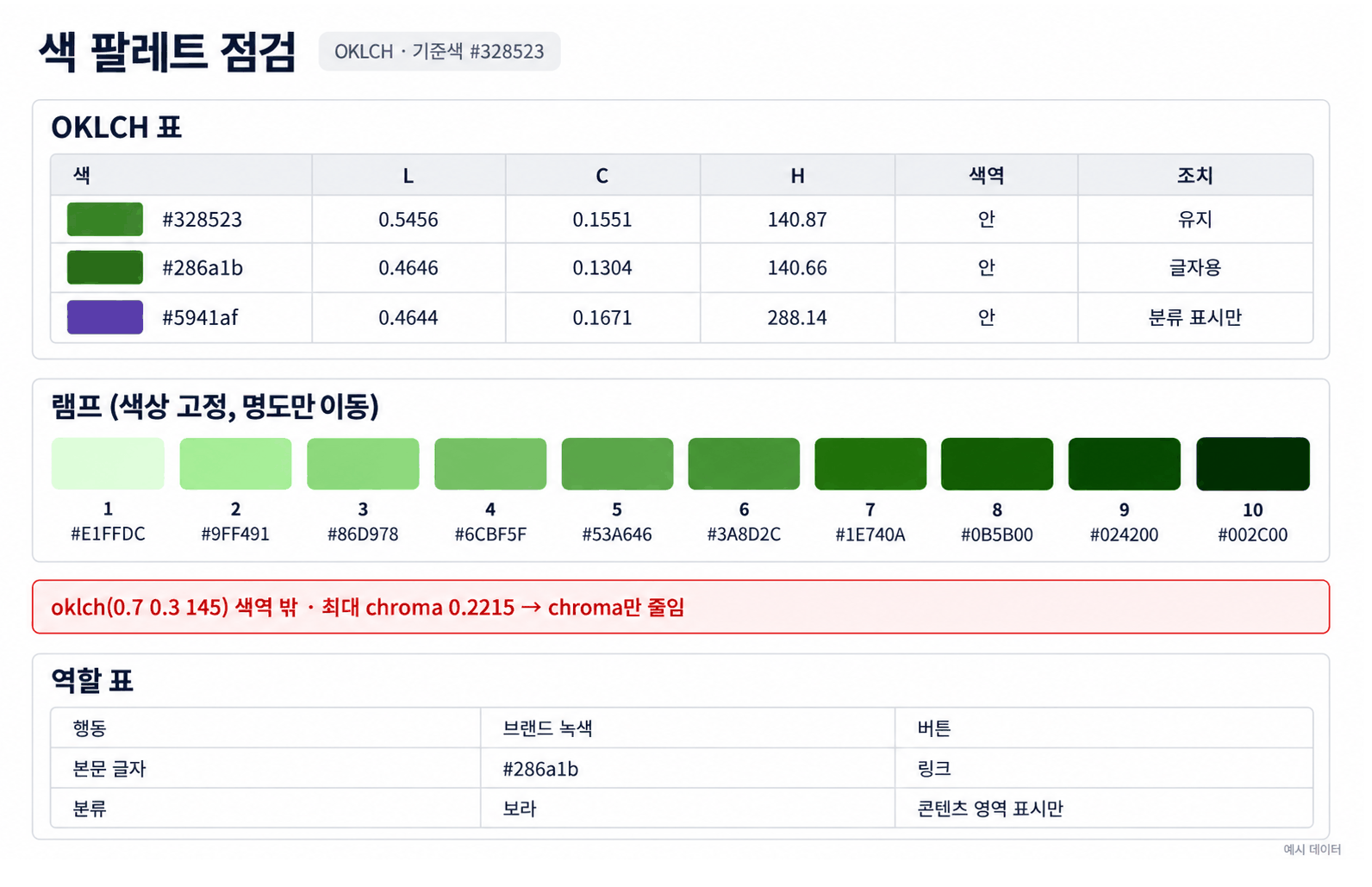1372x887 pixels.
Task: Click the '유지' action cell
Action: 1195,220
